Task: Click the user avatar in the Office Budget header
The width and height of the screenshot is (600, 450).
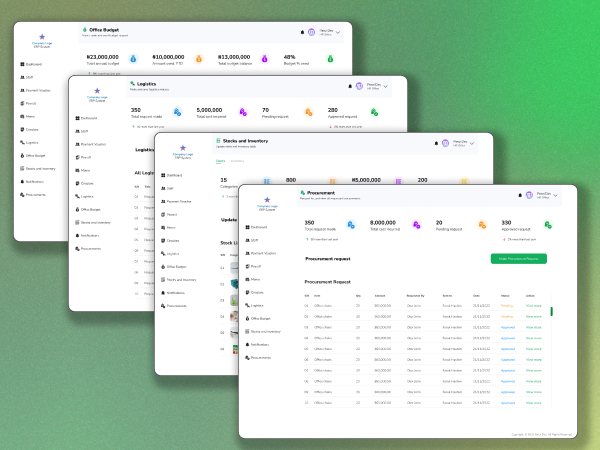Action: click(311, 32)
